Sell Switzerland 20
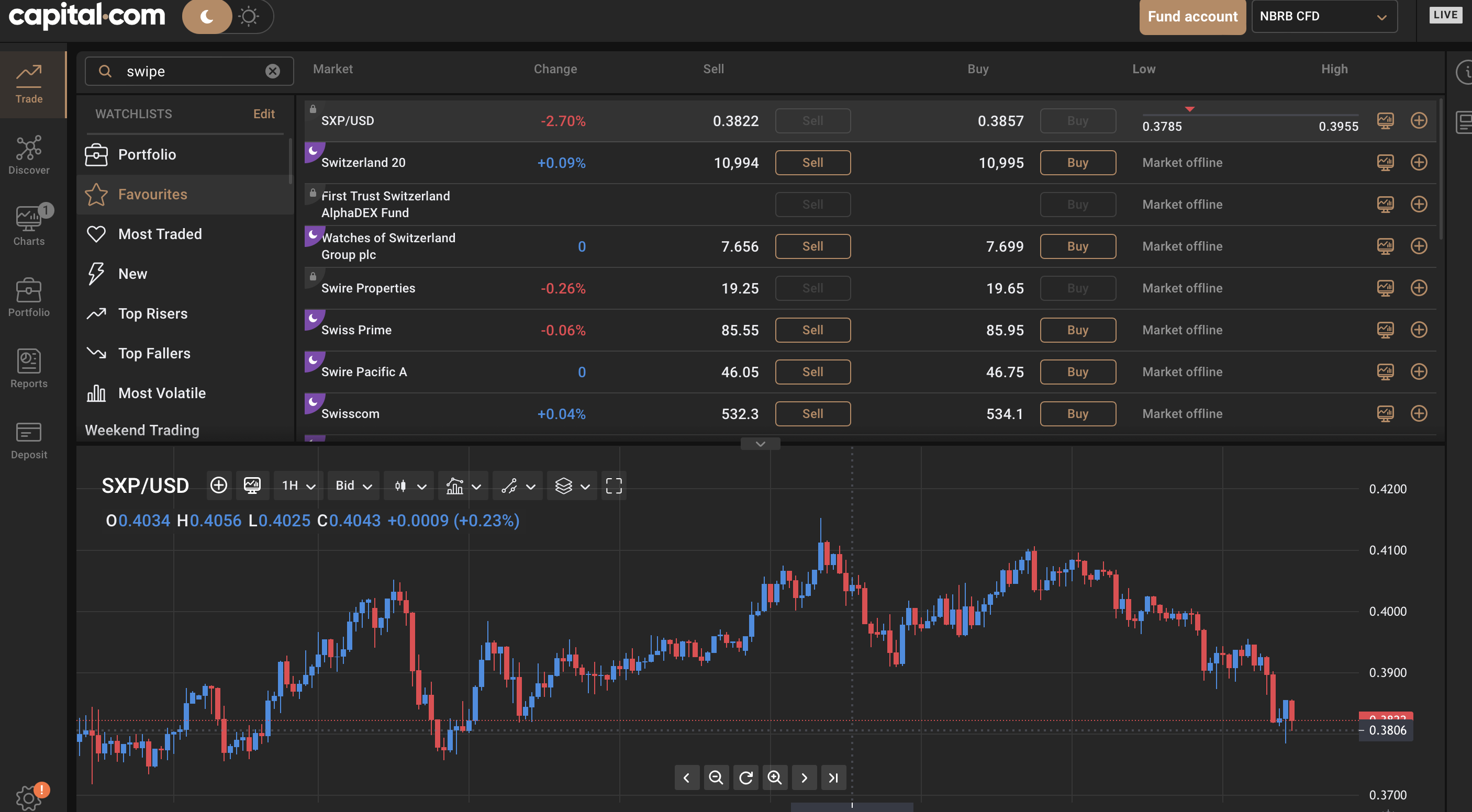The height and width of the screenshot is (812, 1472). click(812, 162)
